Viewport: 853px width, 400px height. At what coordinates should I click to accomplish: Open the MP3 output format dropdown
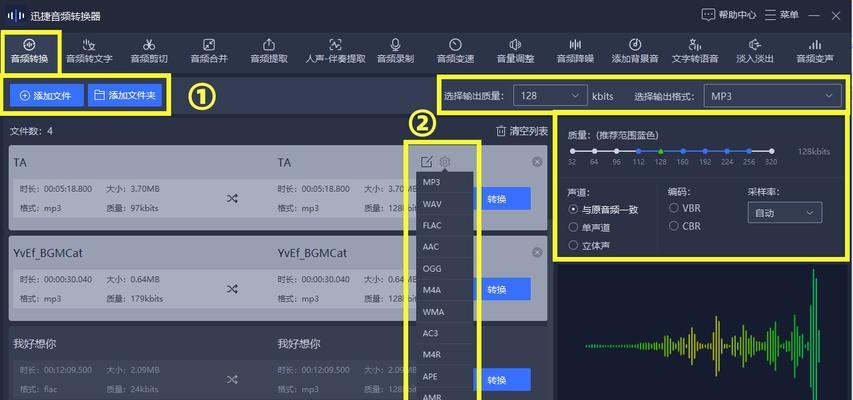click(x=772, y=96)
